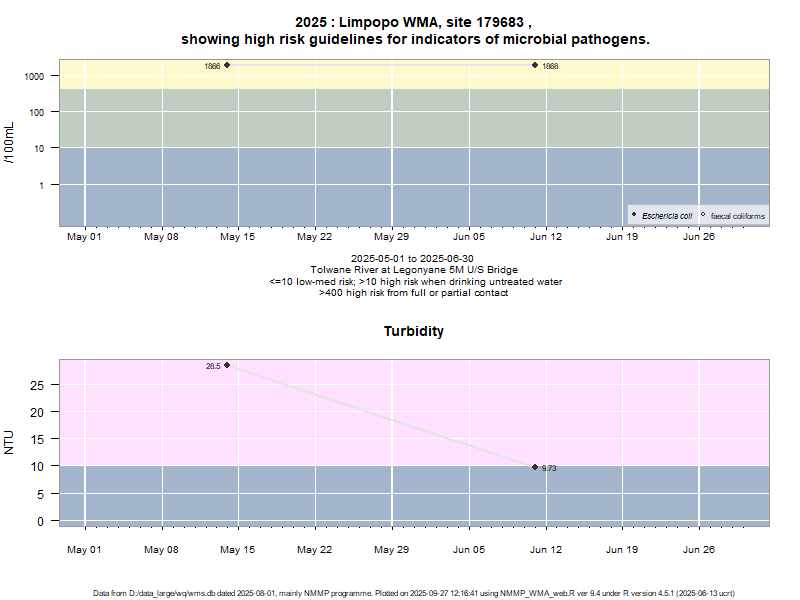The height and width of the screenshot is (600, 800).
Task: Click the Escherichia coli legend marker
Action: [635, 215]
